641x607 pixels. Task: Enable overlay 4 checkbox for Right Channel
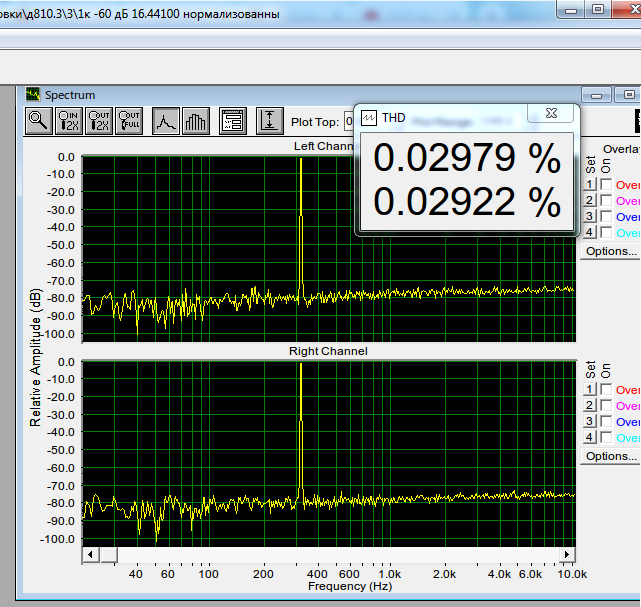click(x=606, y=438)
